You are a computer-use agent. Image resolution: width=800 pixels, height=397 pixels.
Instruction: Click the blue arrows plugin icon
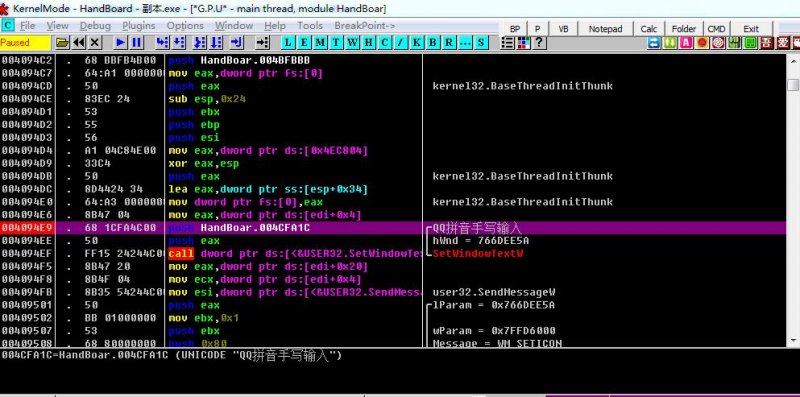[654, 43]
